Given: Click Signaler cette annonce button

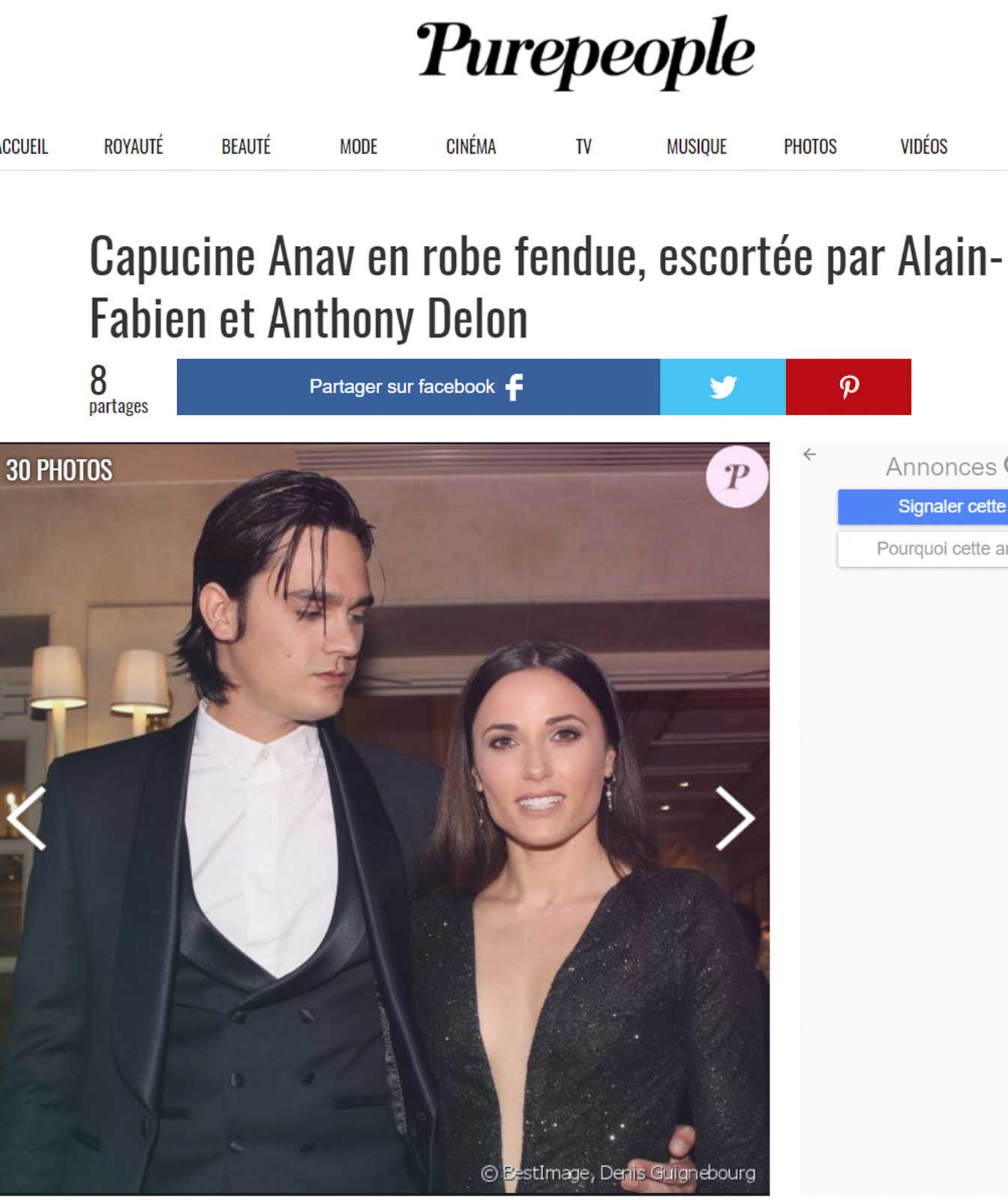Looking at the screenshot, I should (x=923, y=507).
